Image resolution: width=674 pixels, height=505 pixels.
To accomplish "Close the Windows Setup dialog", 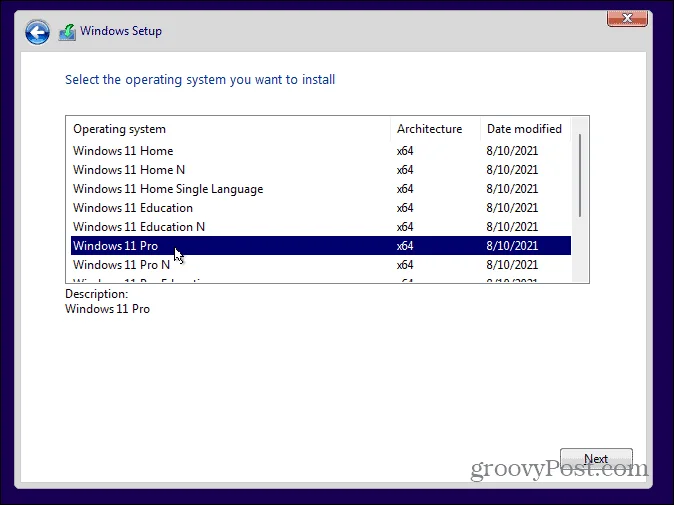I will click(x=627, y=18).
